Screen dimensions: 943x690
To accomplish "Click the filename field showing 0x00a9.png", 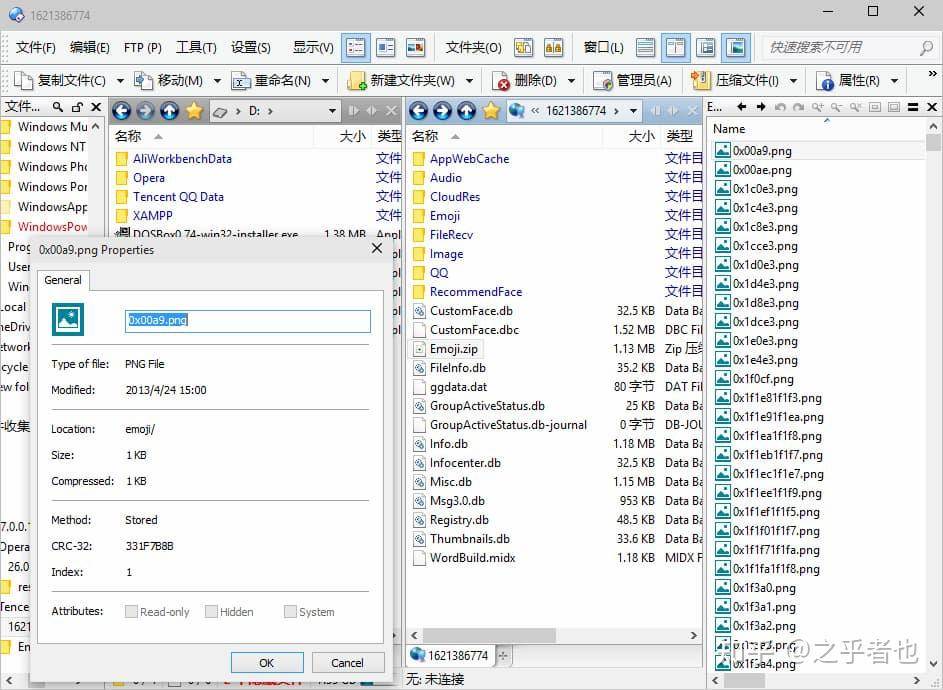I will point(248,321).
